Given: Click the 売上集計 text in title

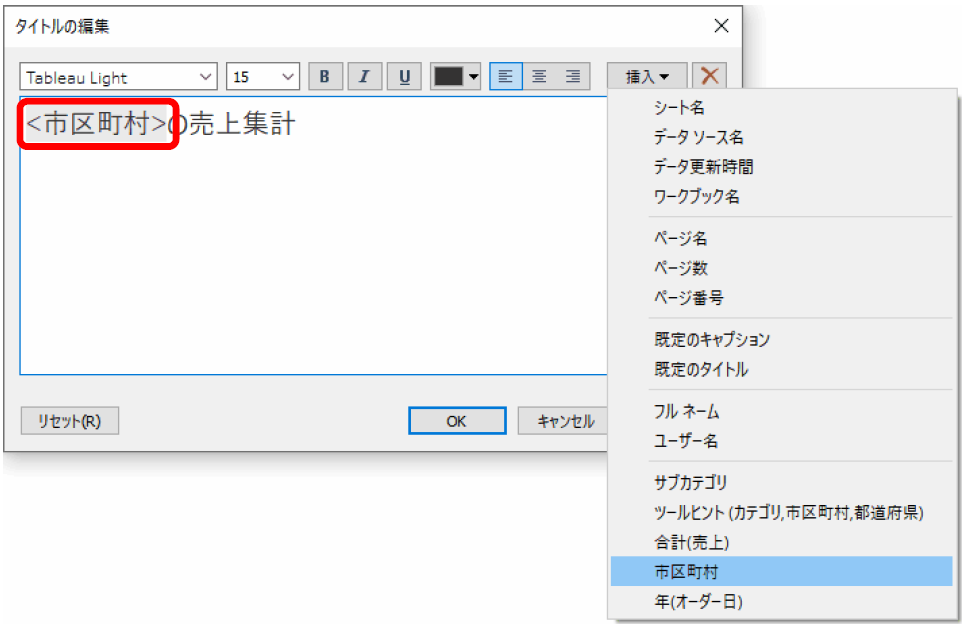Looking at the screenshot, I should [x=242, y=123].
